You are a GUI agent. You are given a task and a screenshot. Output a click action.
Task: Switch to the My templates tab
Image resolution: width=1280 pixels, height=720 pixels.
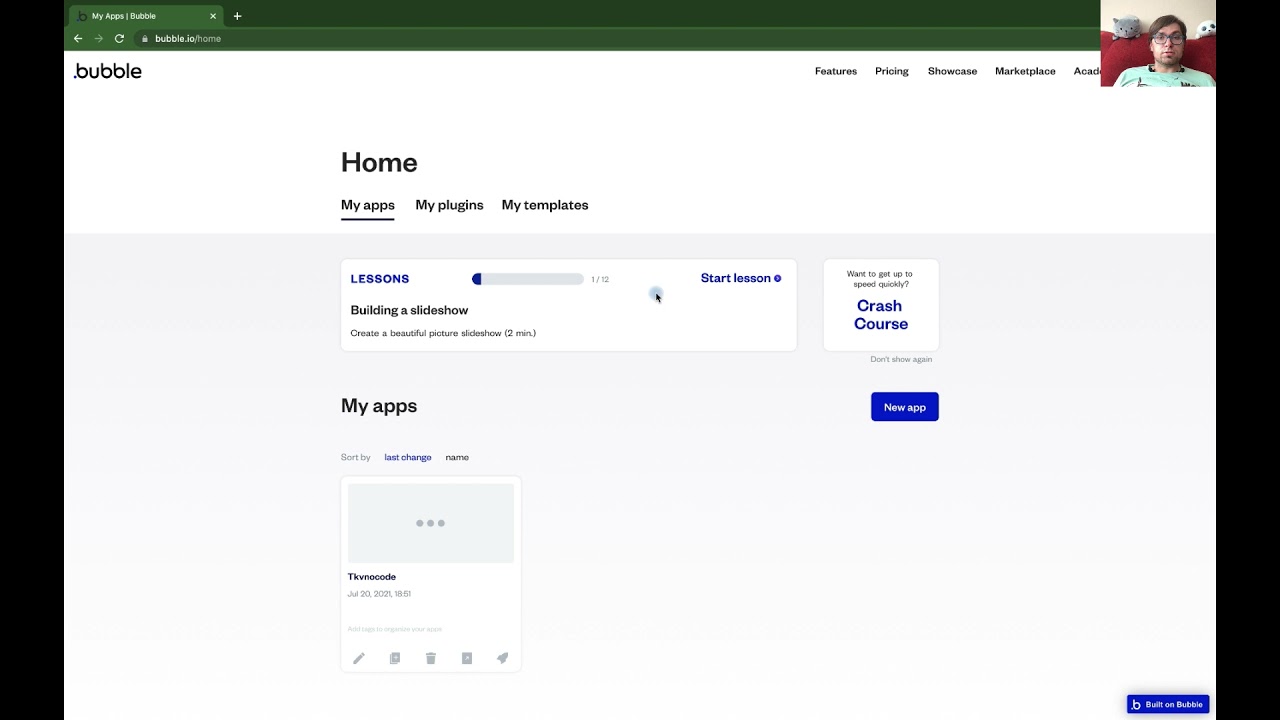tap(545, 205)
